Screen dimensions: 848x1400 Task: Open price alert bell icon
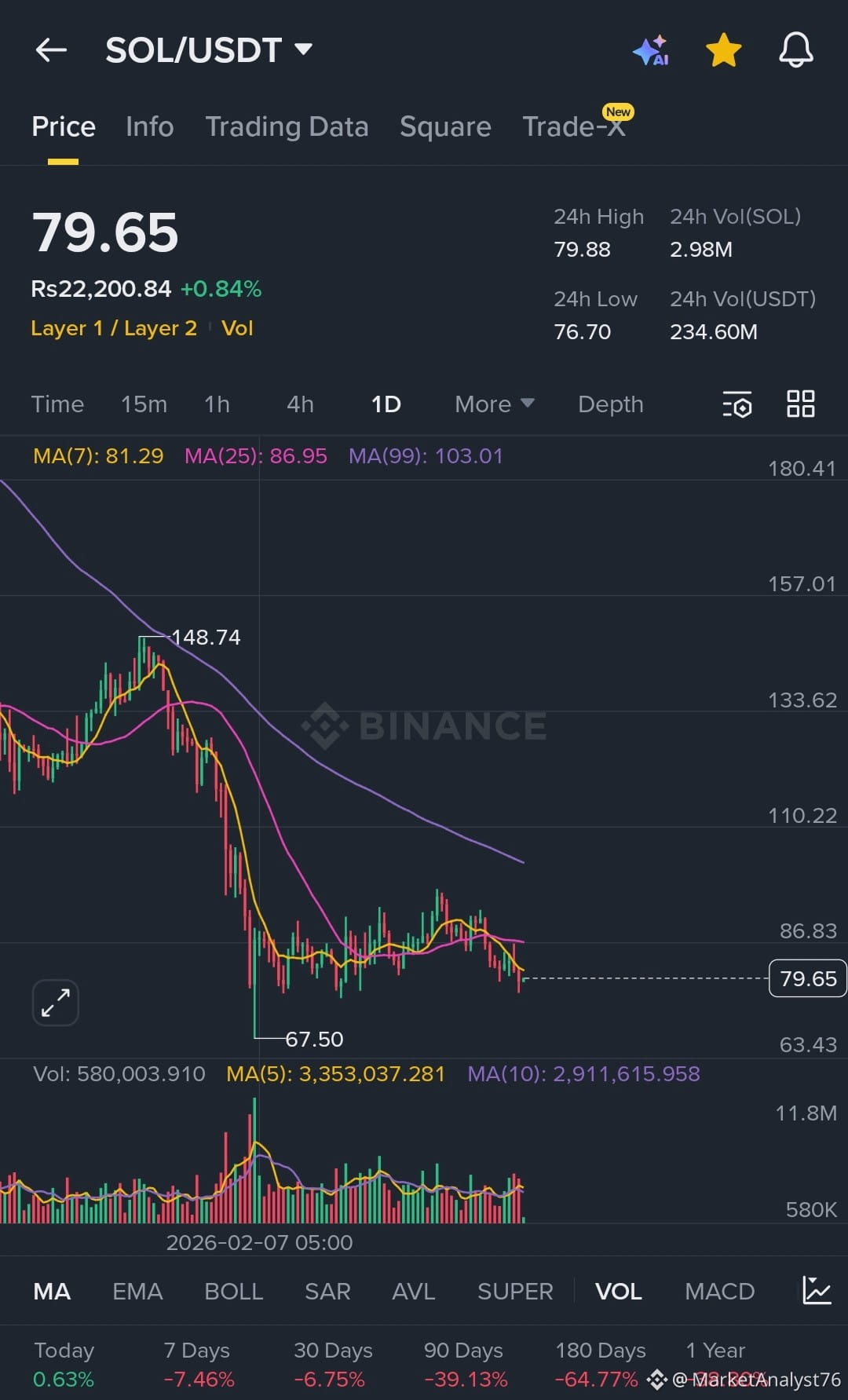coord(795,50)
